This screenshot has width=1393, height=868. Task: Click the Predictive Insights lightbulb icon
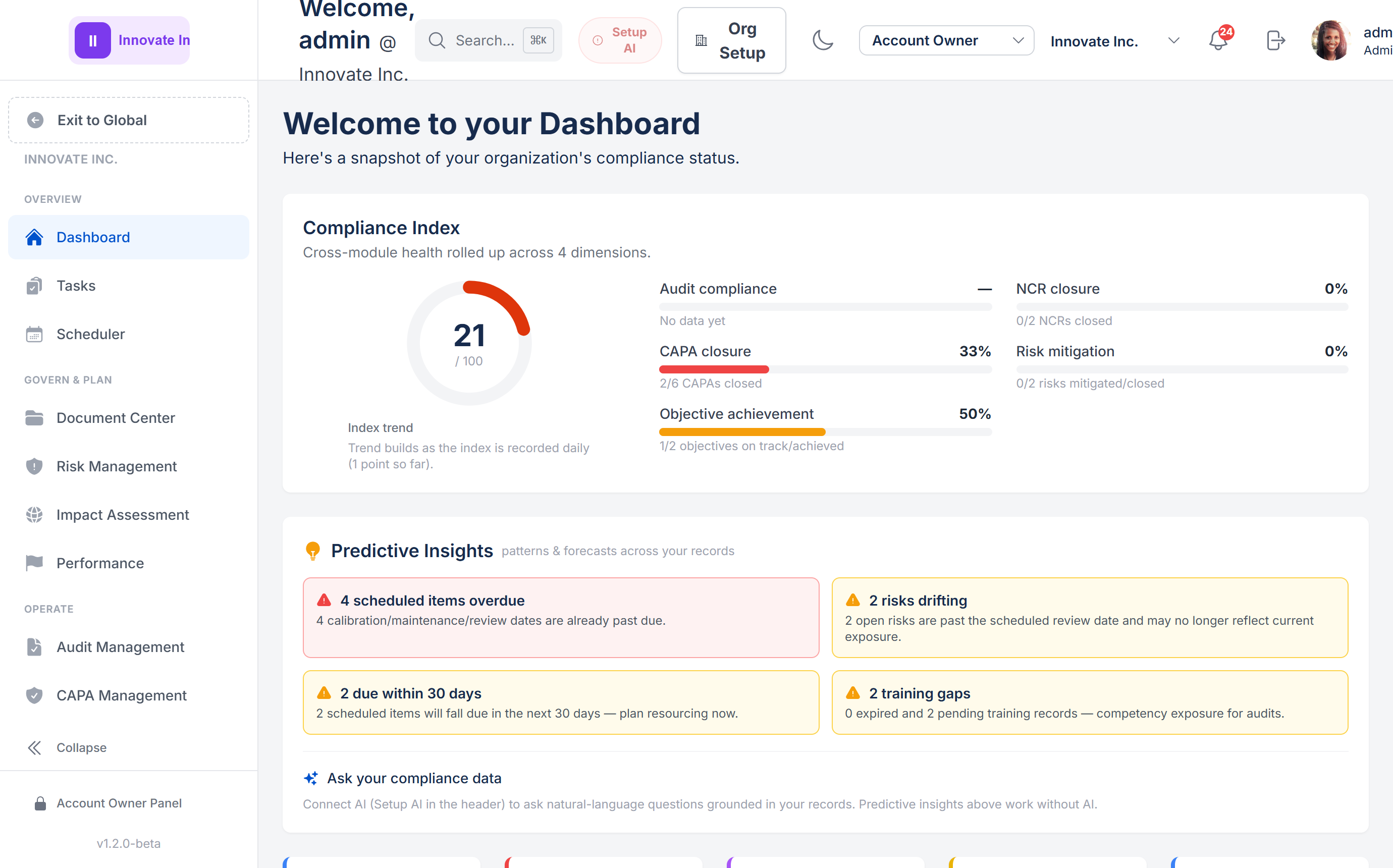[x=313, y=551]
